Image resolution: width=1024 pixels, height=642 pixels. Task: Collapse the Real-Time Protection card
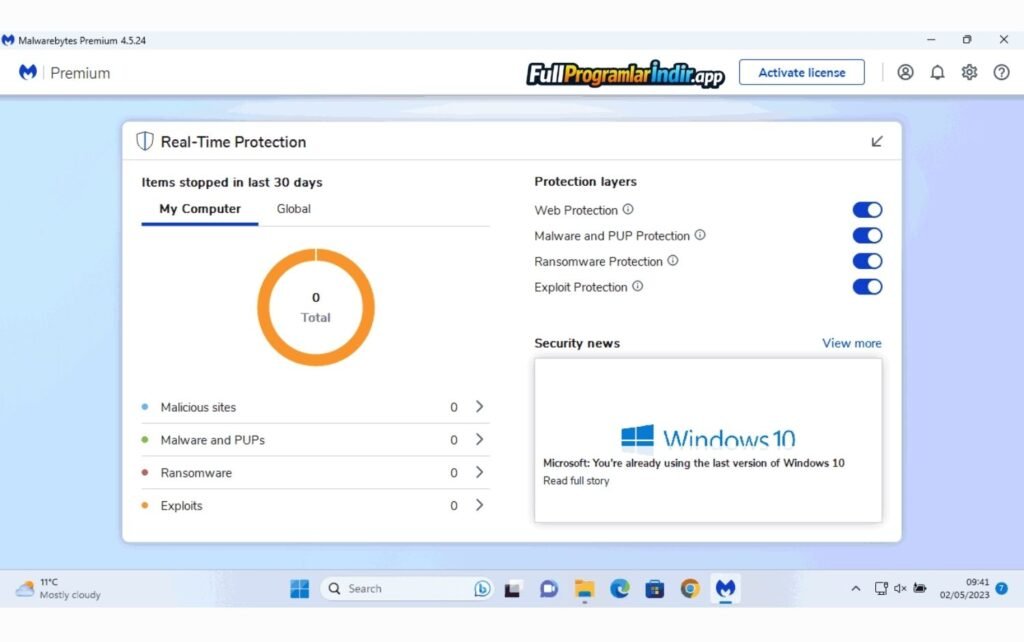pos(877,141)
